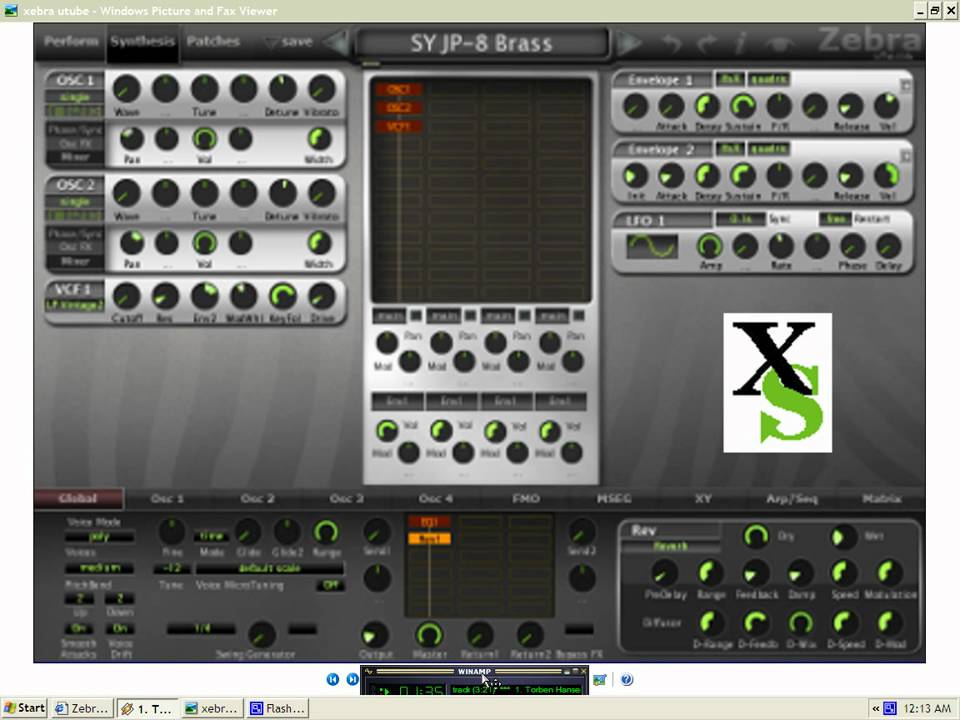Open the blue Help question-mark icon
The width and height of the screenshot is (960, 720).
[x=627, y=679]
